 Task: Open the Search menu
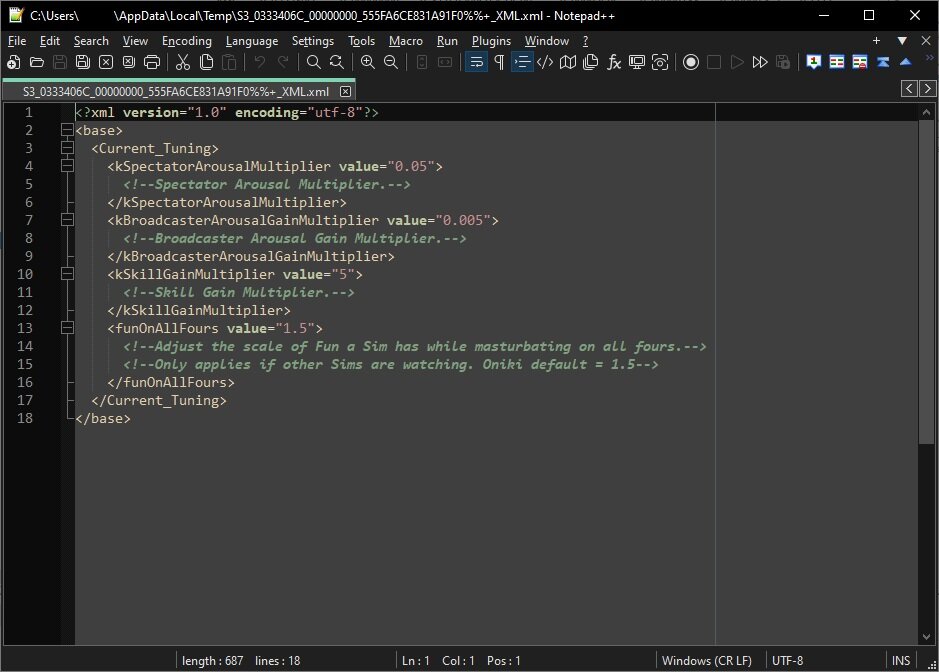[x=91, y=41]
